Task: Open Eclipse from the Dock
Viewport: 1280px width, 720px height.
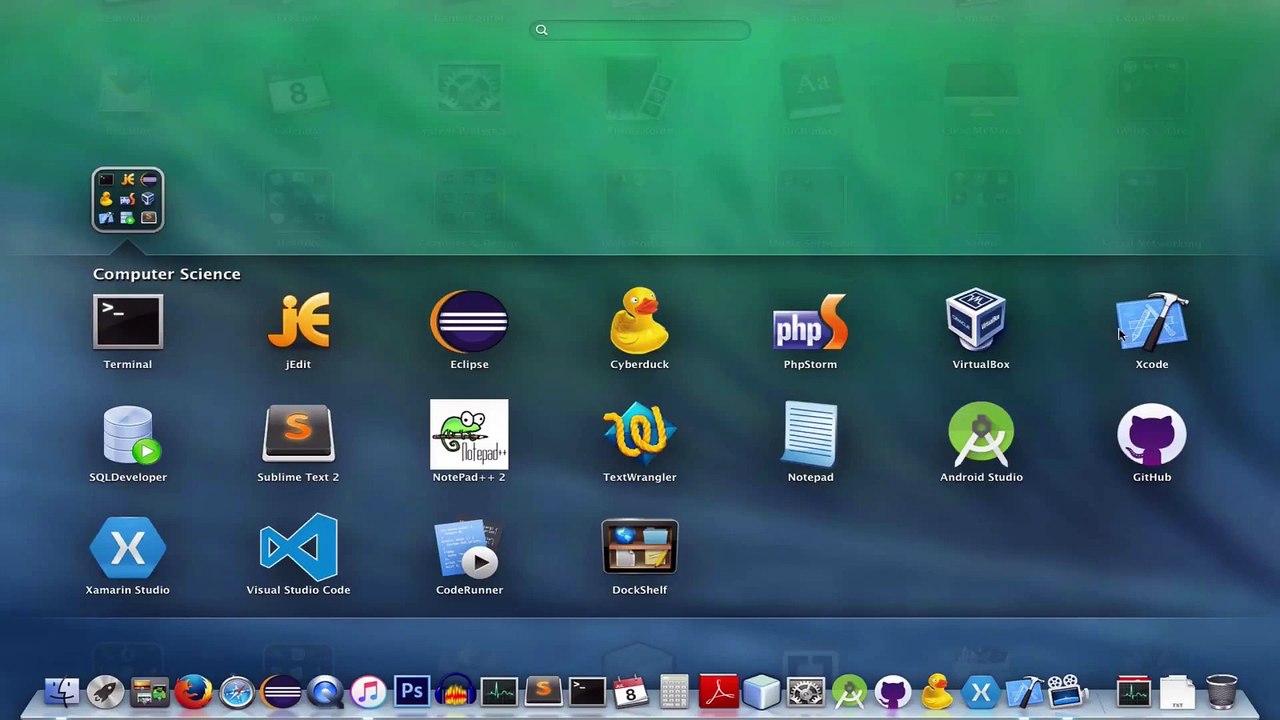Action: 281,692
